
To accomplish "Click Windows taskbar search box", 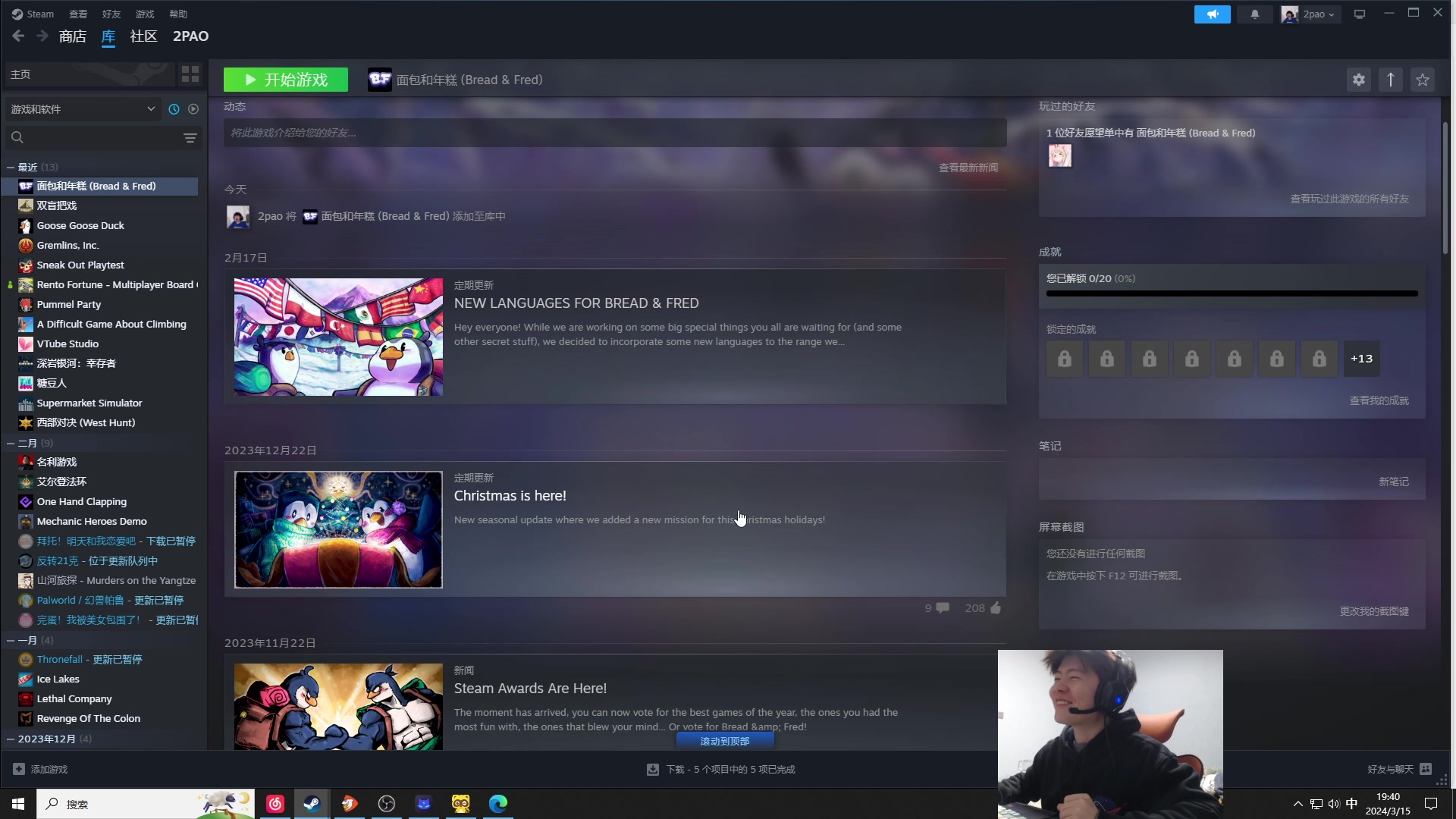I will point(146,804).
